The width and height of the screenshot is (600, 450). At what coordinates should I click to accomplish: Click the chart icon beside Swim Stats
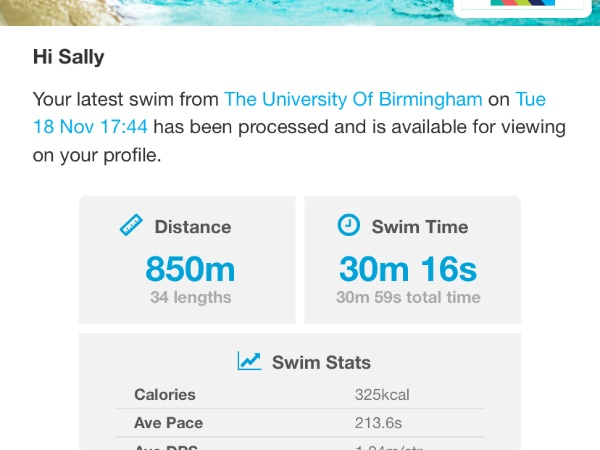249,361
